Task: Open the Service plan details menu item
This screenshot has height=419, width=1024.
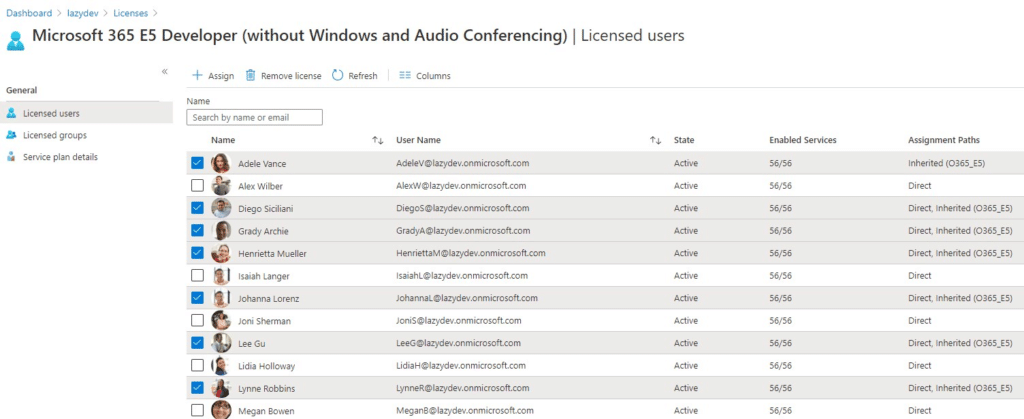Action: coord(86,157)
